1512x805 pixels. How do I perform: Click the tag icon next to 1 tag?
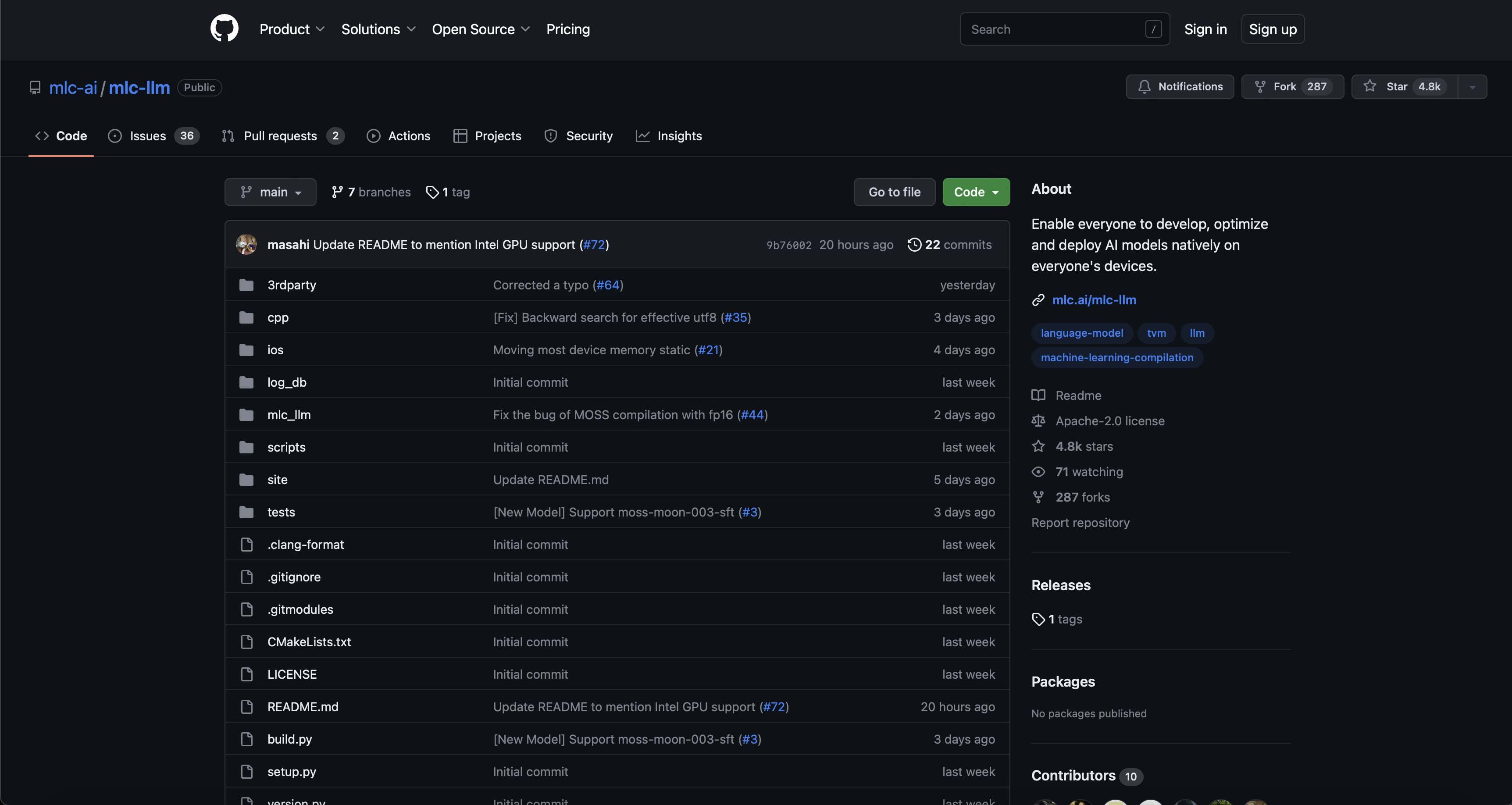click(x=432, y=192)
